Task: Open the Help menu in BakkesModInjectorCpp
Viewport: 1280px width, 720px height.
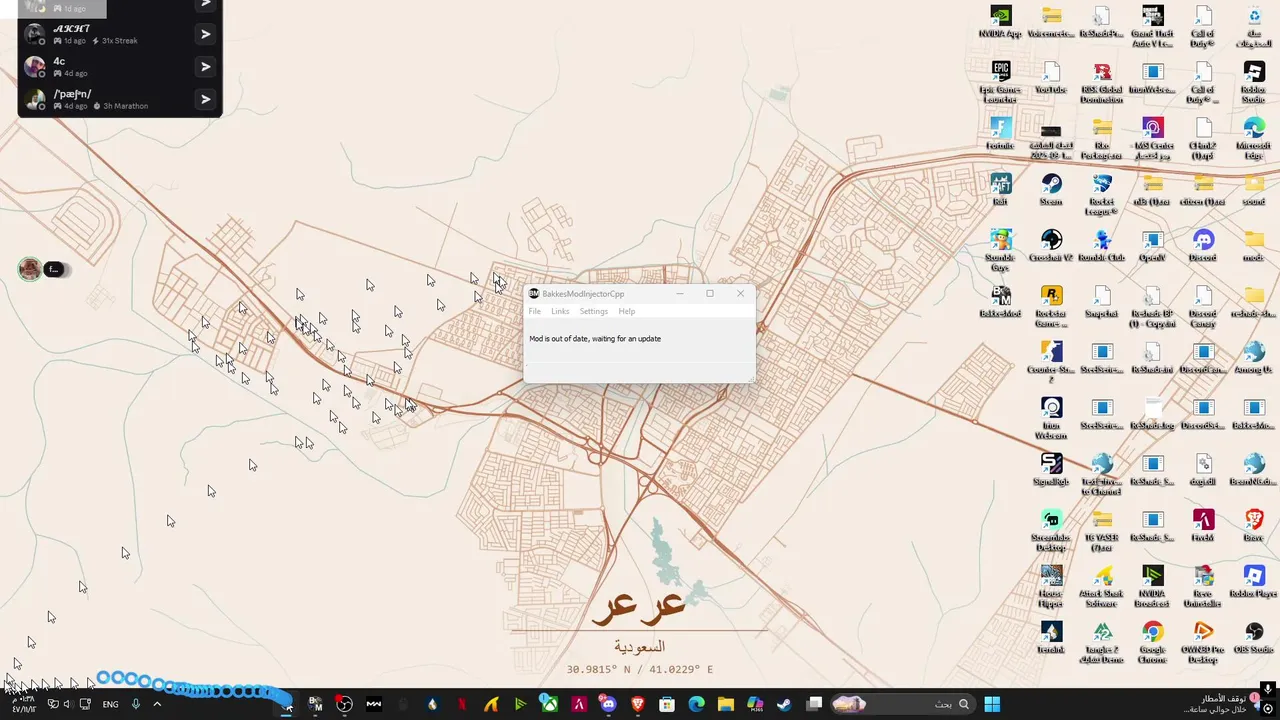Action: pos(626,311)
